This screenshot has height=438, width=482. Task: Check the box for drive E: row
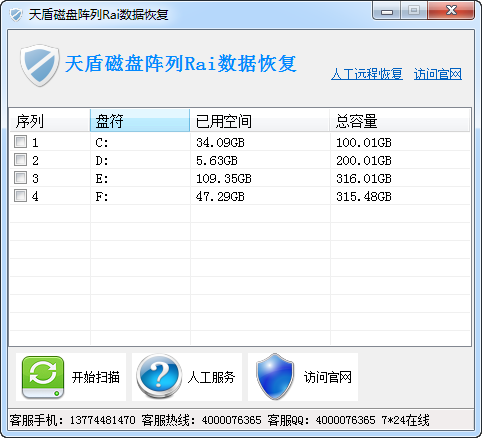click(20, 178)
